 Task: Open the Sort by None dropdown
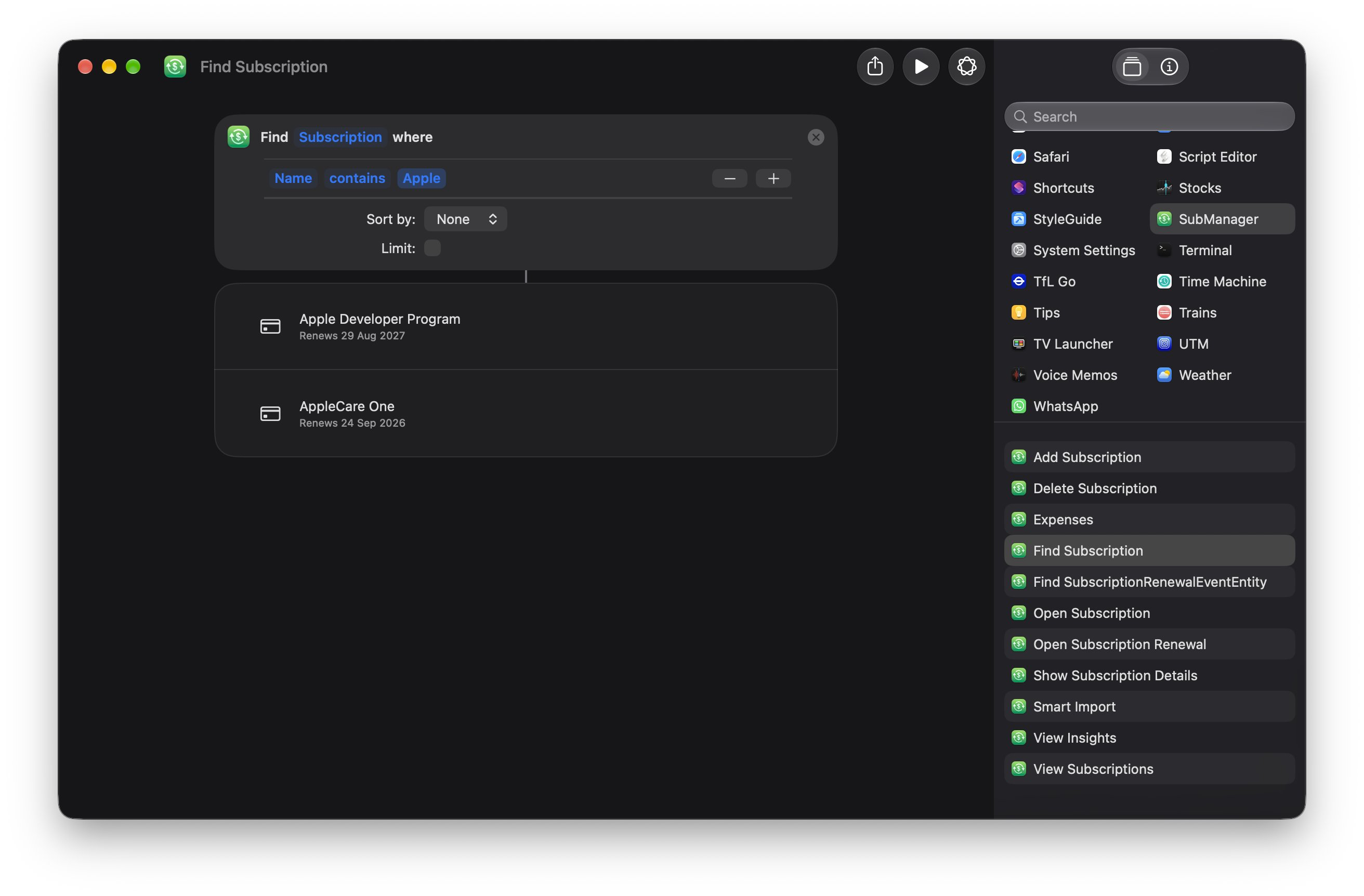[x=465, y=219]
